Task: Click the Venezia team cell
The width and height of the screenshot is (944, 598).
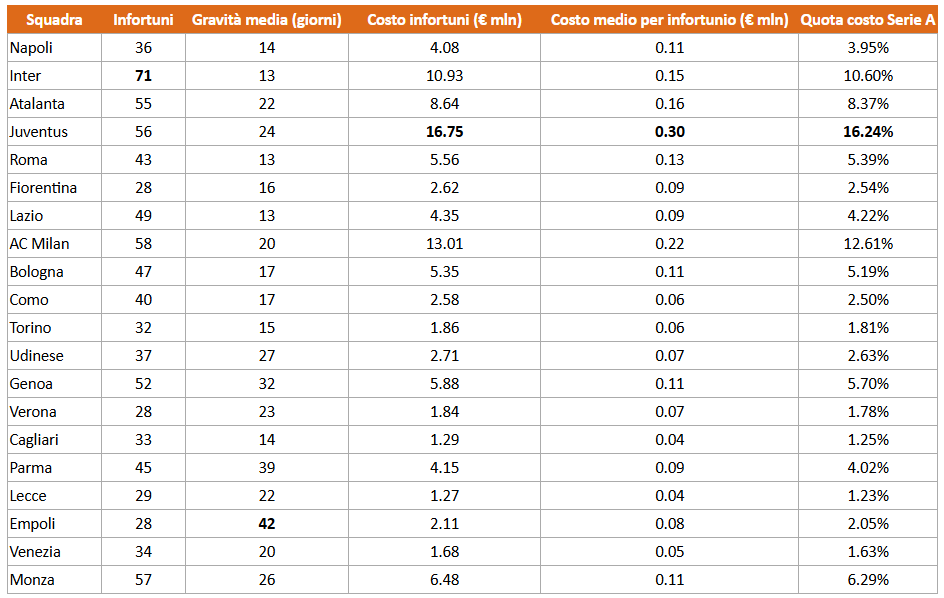Action: click(35, 552)
